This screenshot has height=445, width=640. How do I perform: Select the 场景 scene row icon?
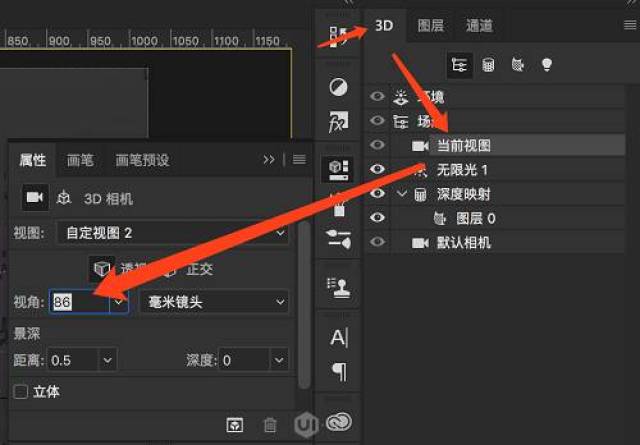[x=400, y=121]
